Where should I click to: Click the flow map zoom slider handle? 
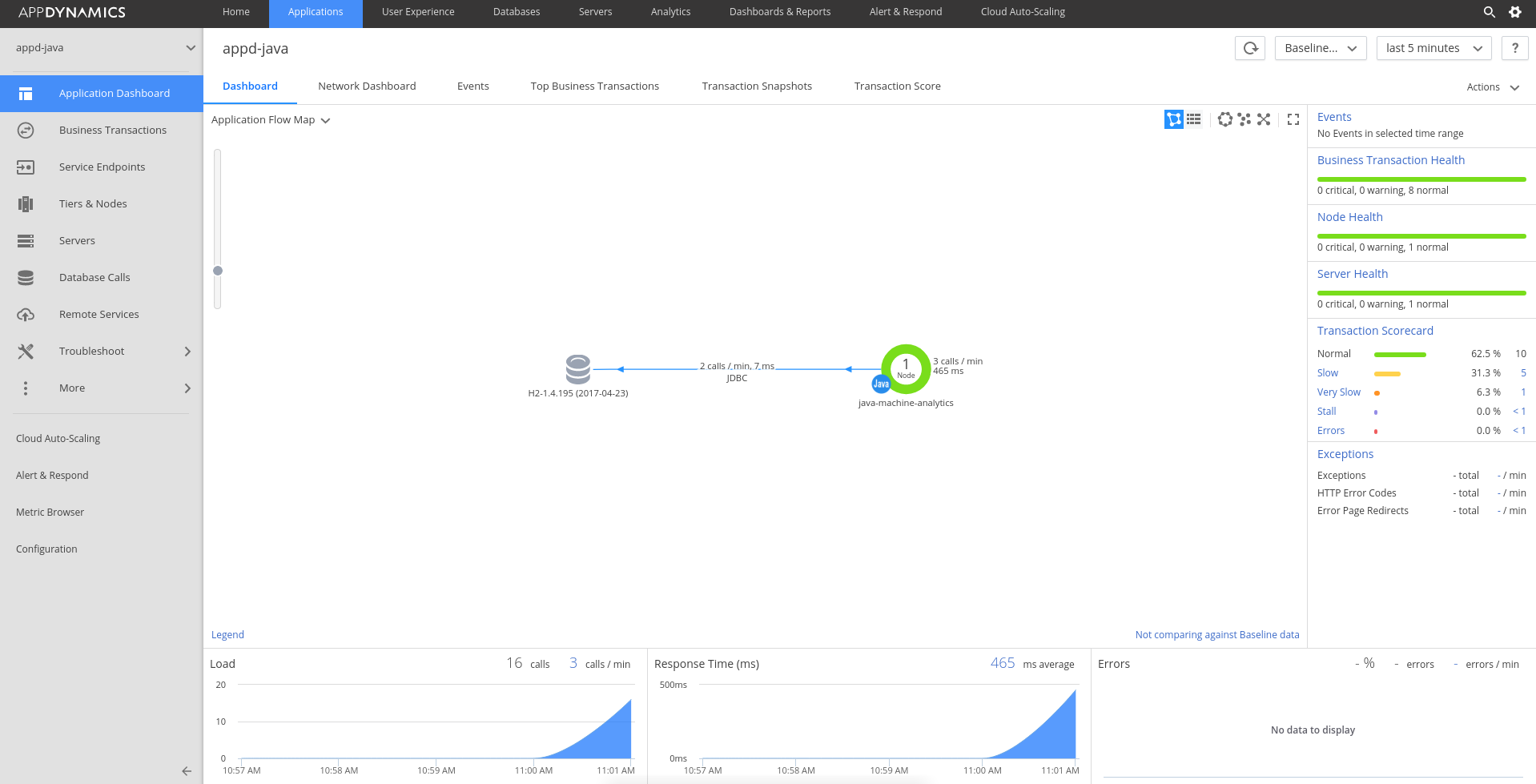(218, 271)
